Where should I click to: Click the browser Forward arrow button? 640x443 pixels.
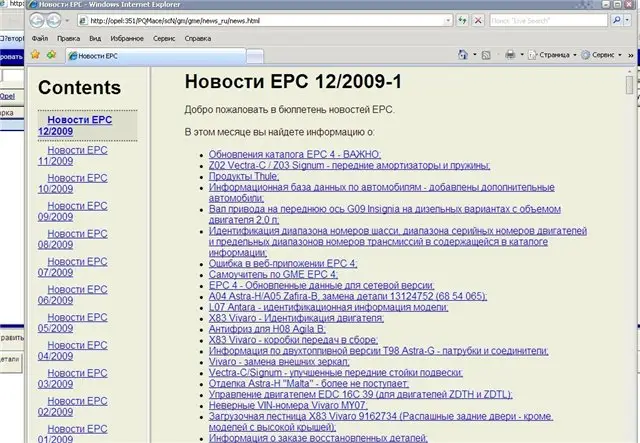point(53,20)
